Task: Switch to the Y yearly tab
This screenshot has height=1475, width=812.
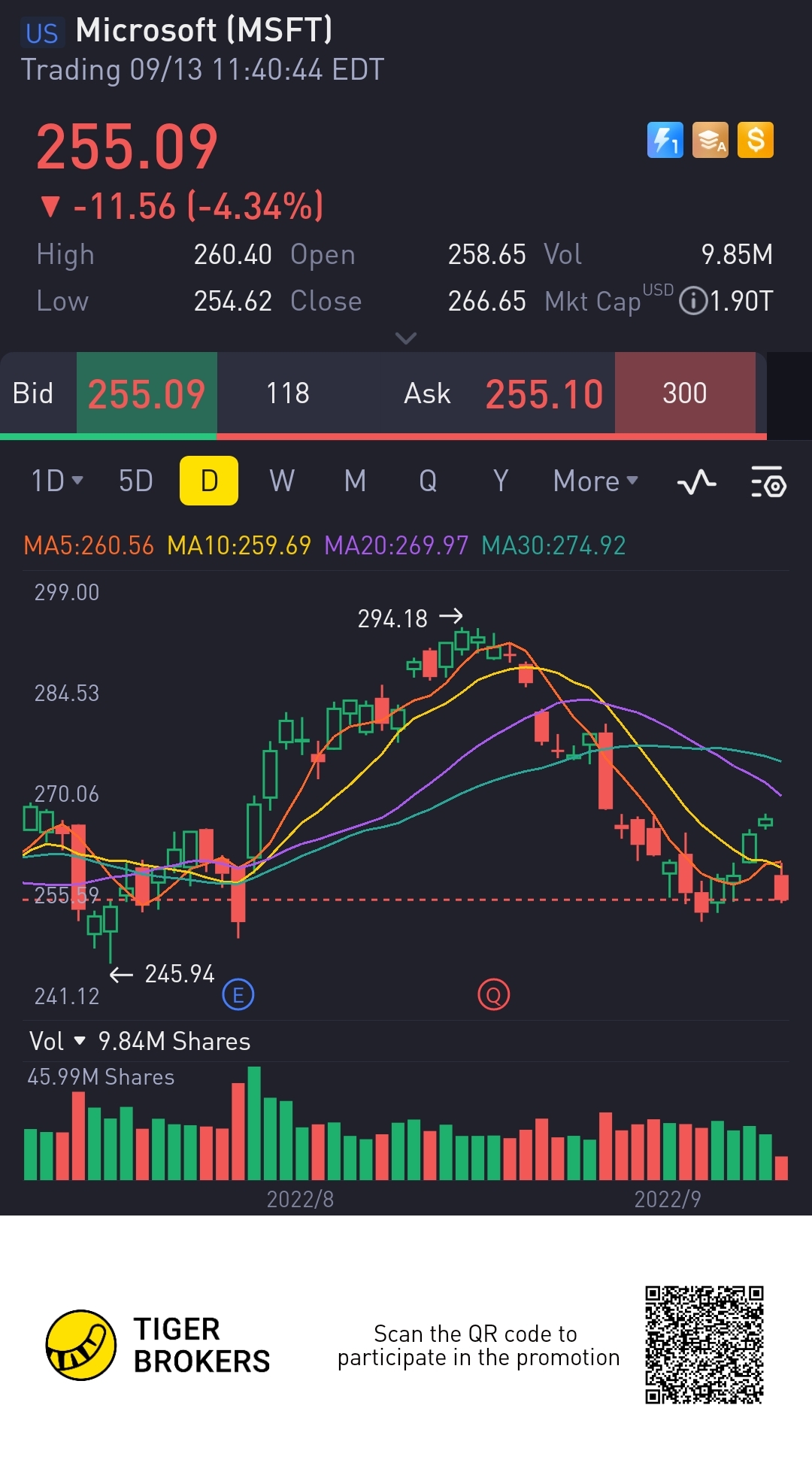Action: click(501, 481)
